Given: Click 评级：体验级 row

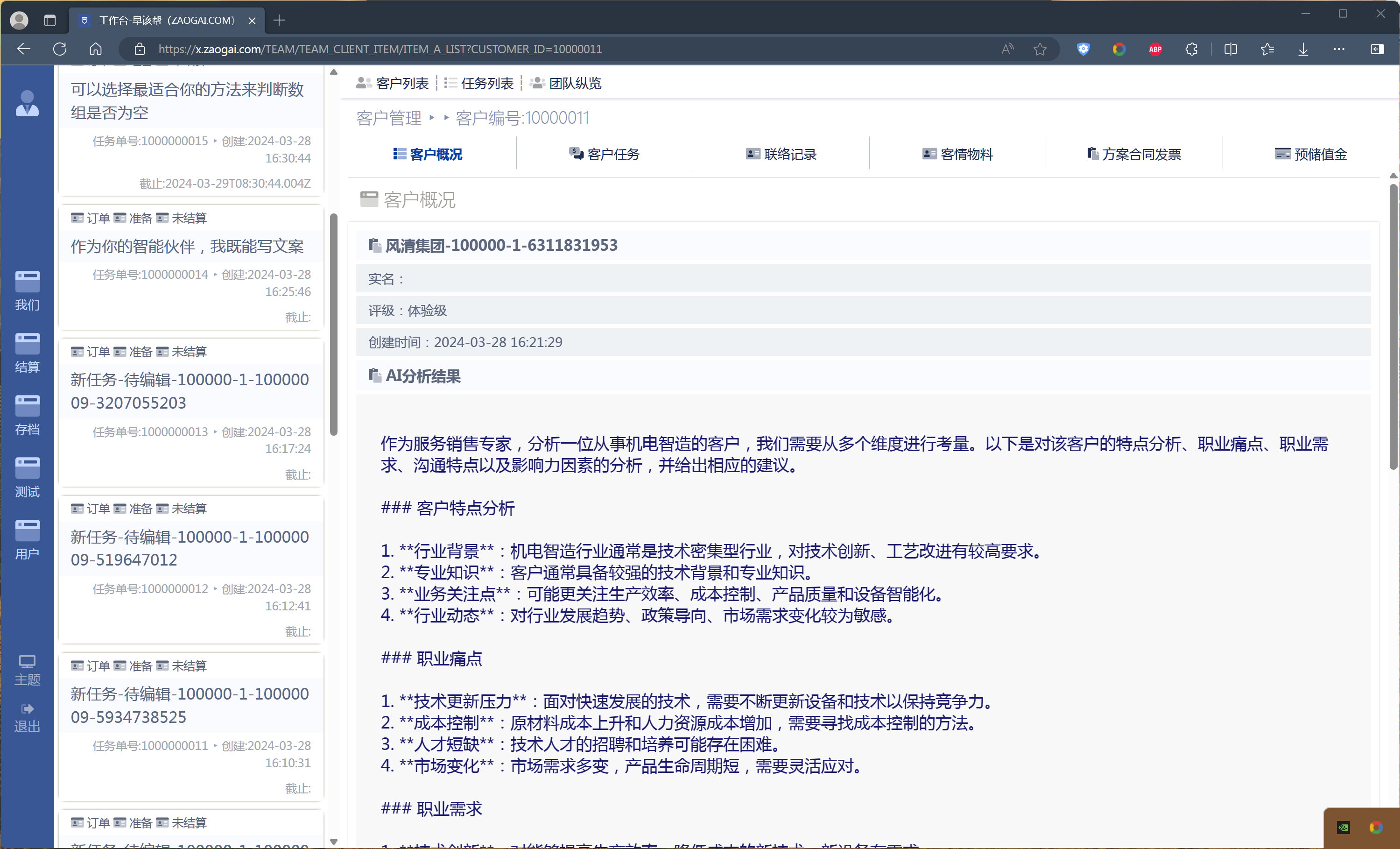Looking at the screenshot, I should click(x=863, y=311).
